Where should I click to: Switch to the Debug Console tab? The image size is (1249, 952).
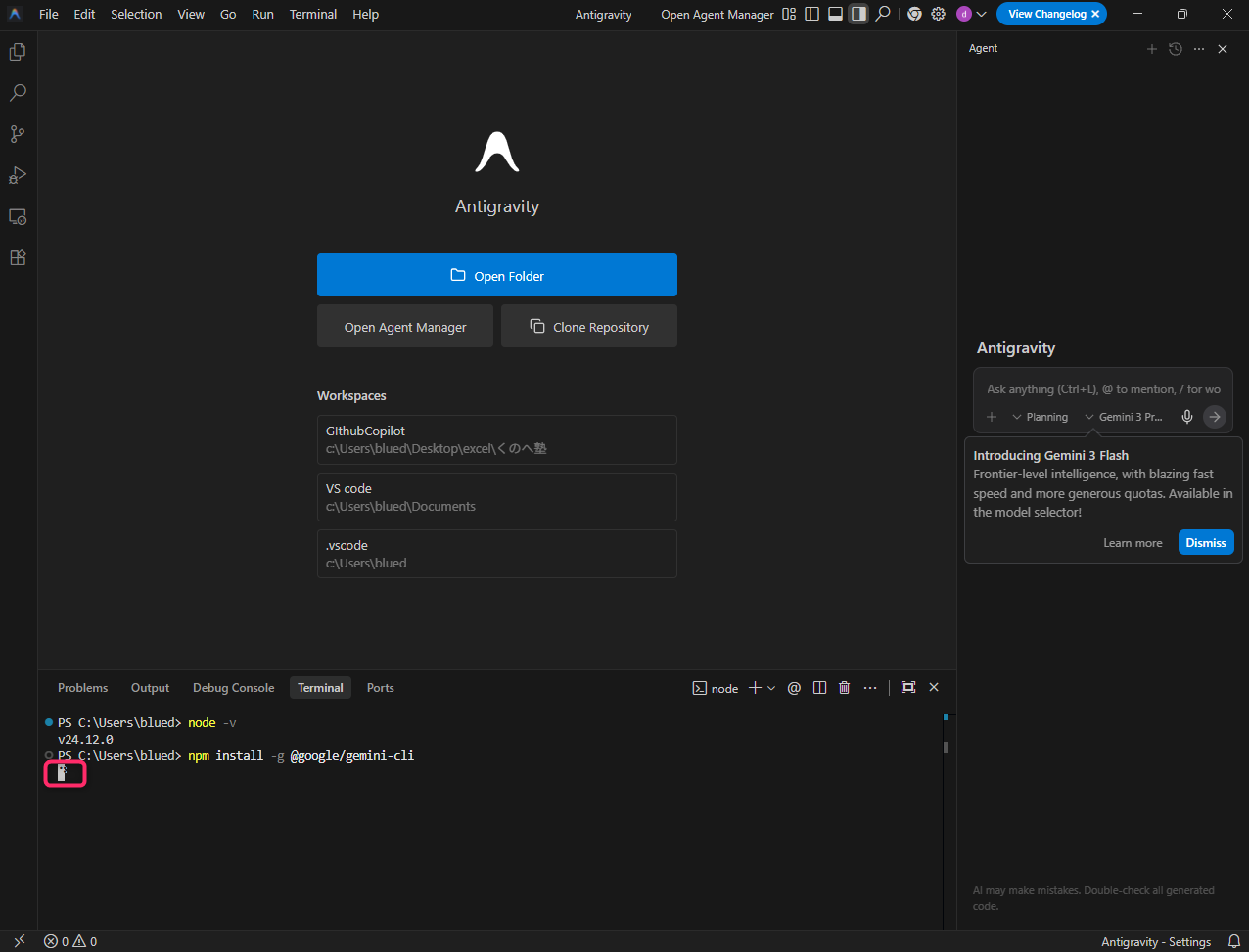click(x=233, y=688)
